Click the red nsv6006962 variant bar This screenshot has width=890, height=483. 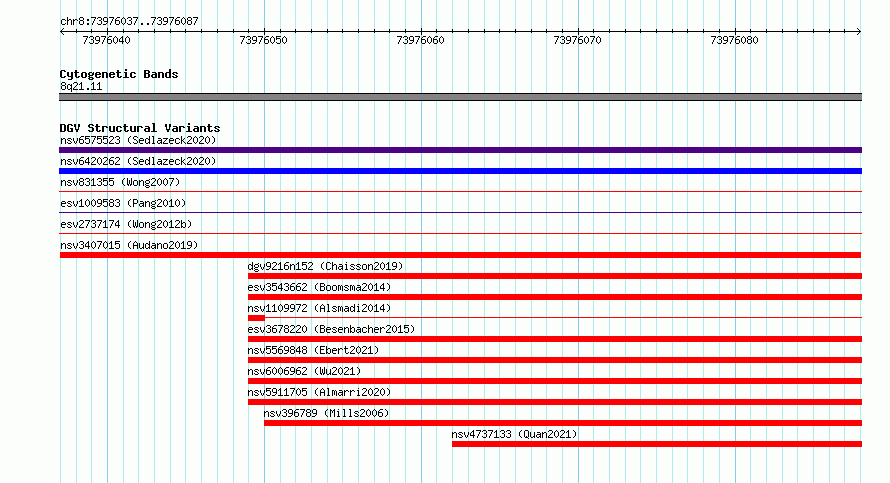(x=555, y=381)
